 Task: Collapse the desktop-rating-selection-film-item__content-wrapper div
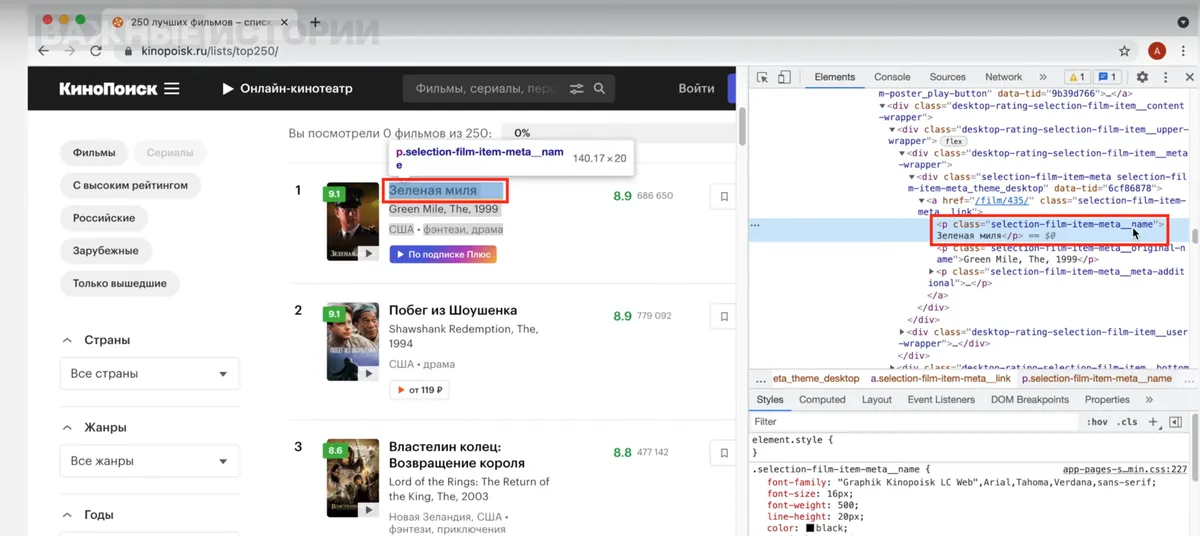pos(883,105)
